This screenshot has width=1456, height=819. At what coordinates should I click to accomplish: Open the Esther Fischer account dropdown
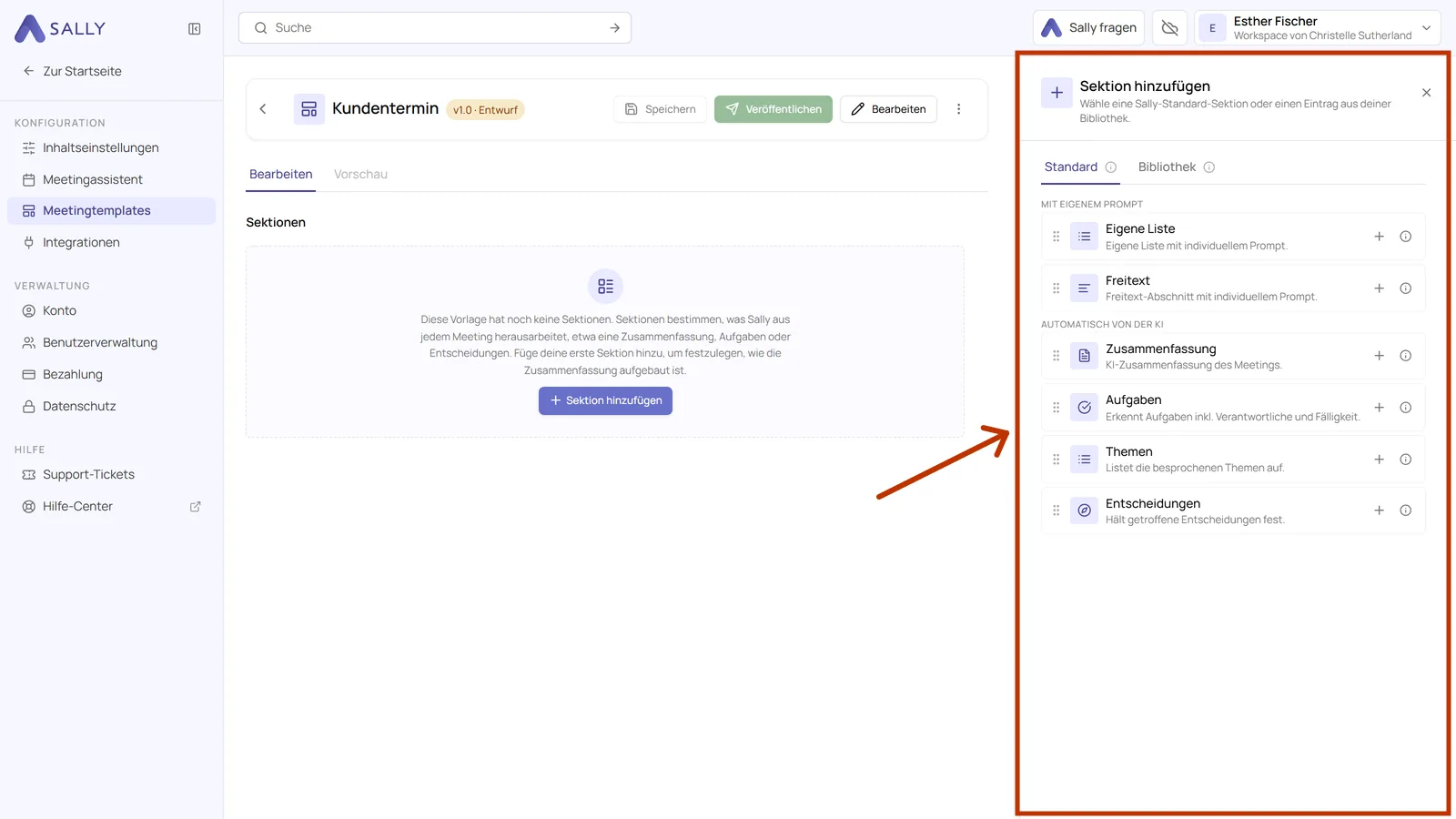click(x=1318, y=28)
